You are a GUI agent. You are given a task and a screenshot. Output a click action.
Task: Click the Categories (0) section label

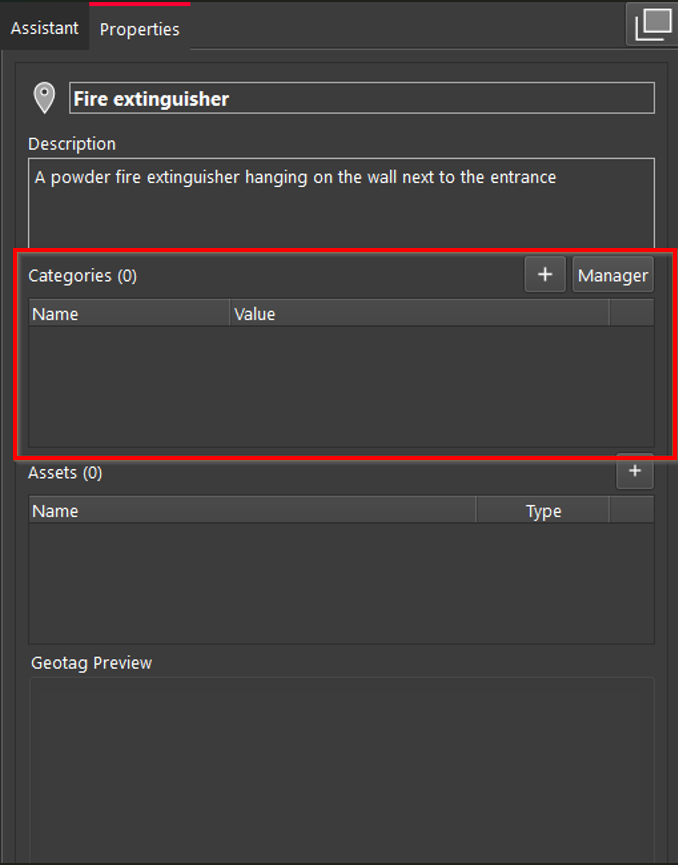pos(83,276)
